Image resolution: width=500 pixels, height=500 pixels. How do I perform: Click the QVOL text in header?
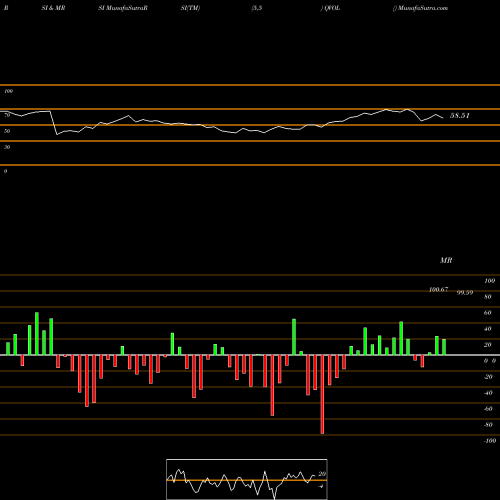332,8
